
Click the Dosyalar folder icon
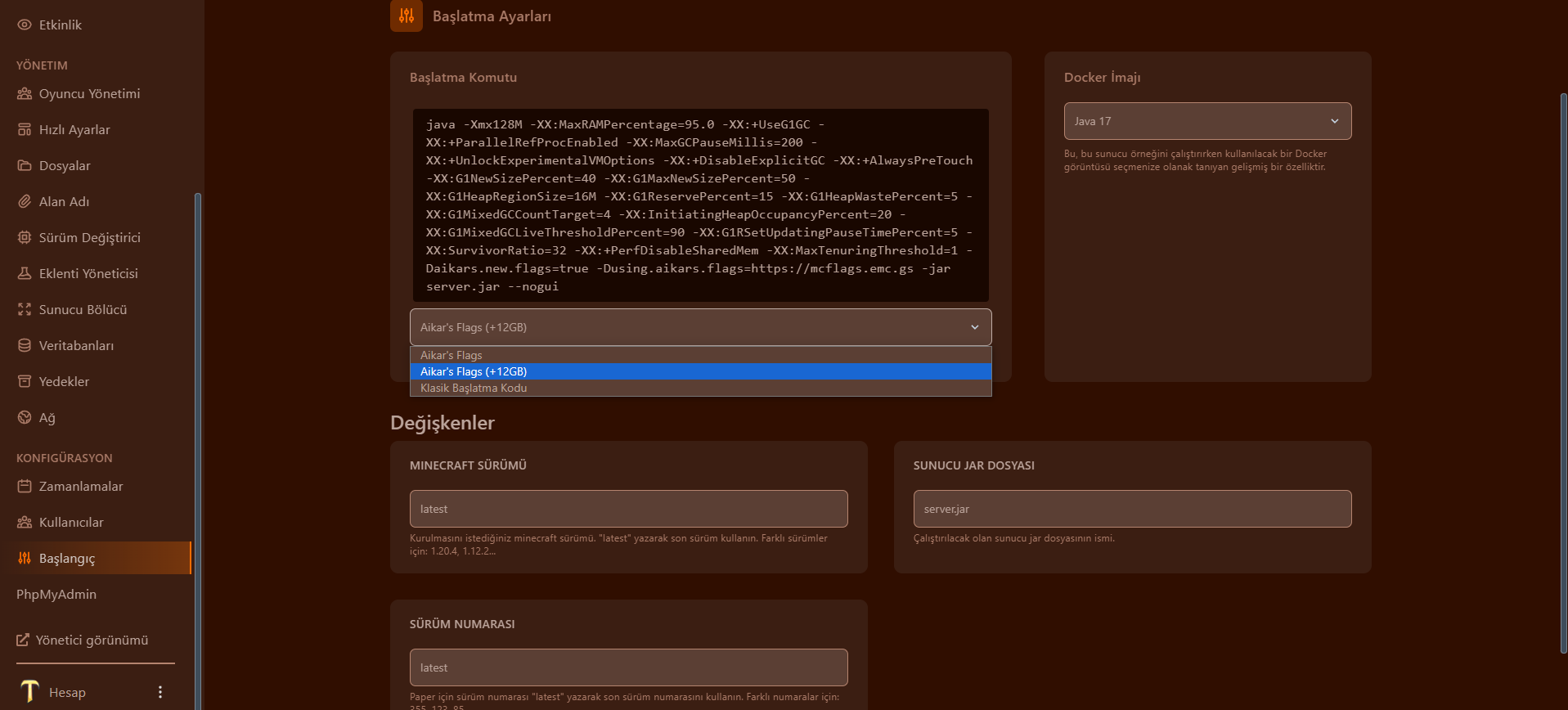click(x=25, y=165)
